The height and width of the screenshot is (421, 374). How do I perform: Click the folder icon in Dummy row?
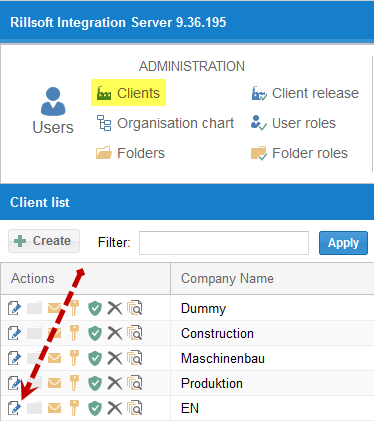[34, 308]
